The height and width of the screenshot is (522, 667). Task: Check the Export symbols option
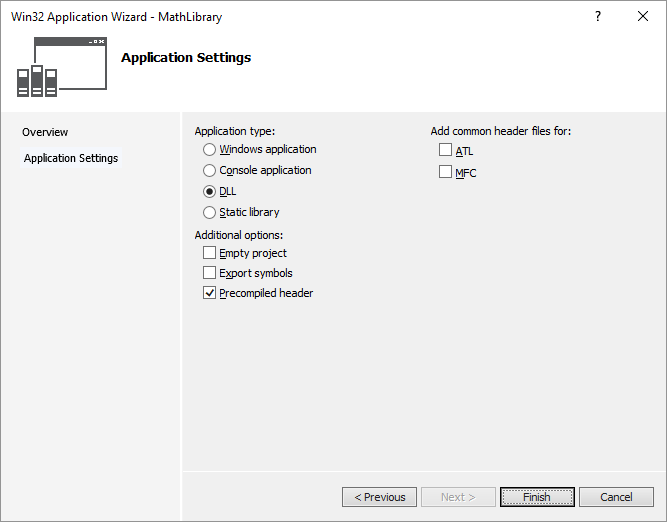coord(209,273)
